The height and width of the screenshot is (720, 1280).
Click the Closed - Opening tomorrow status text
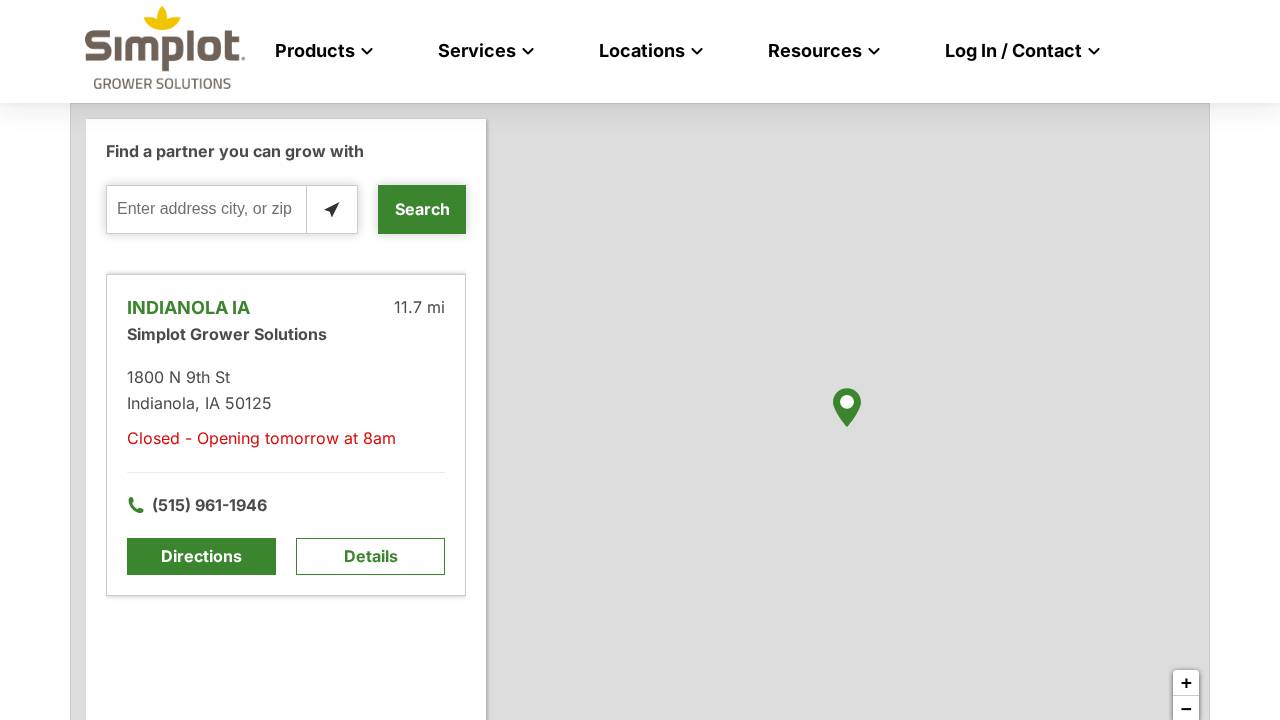click(261, 438)
